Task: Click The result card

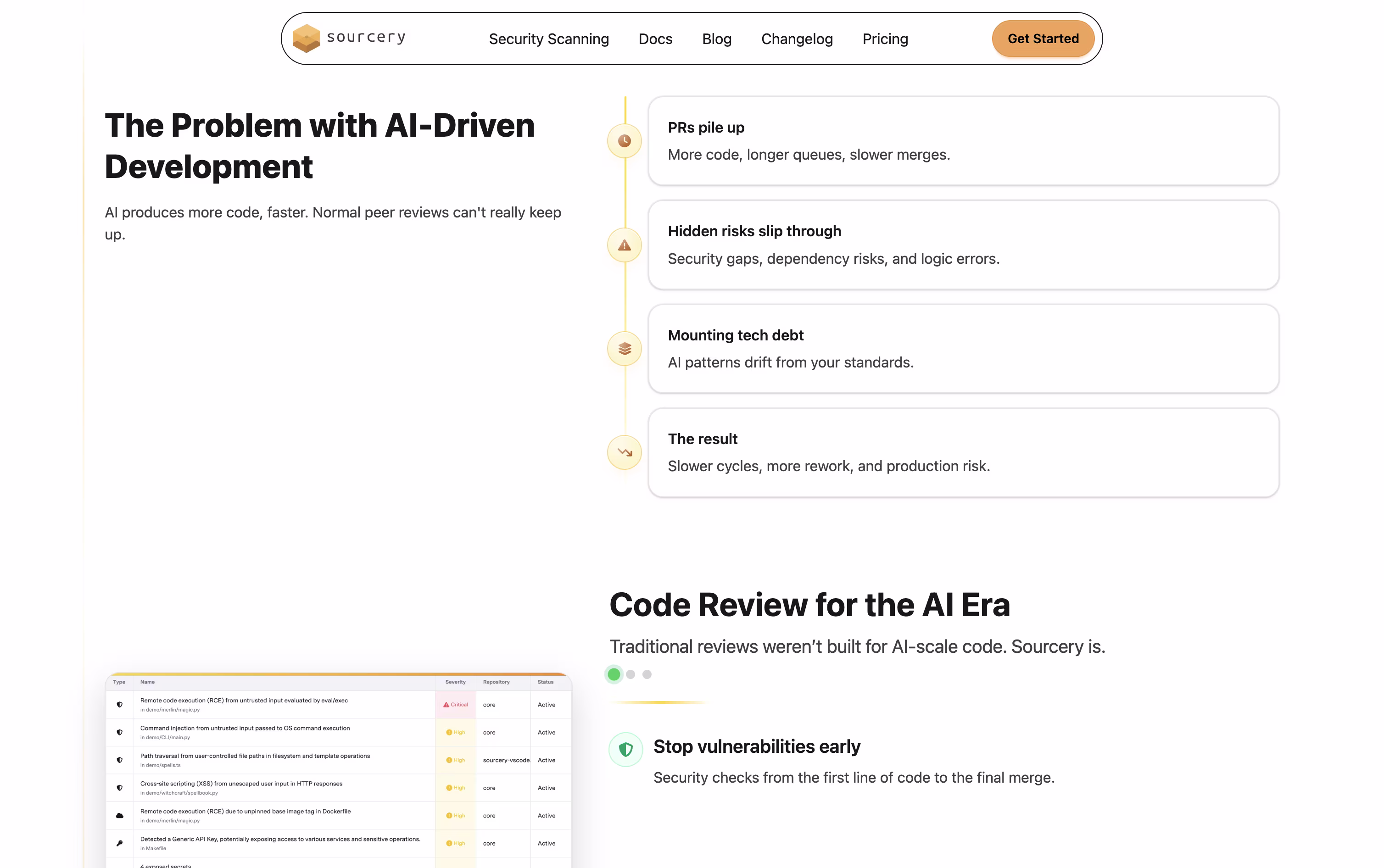Action: click(963, 452)
